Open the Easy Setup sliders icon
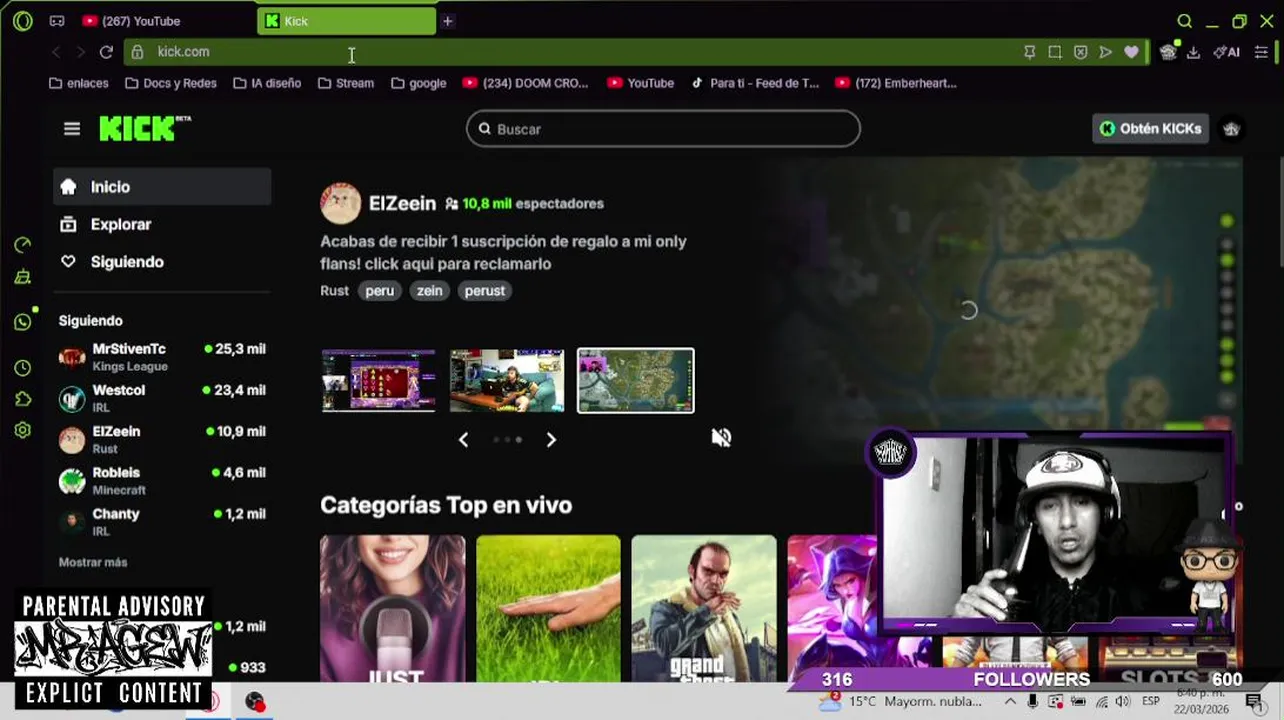1284x720 pixels. coord(1260,52)
